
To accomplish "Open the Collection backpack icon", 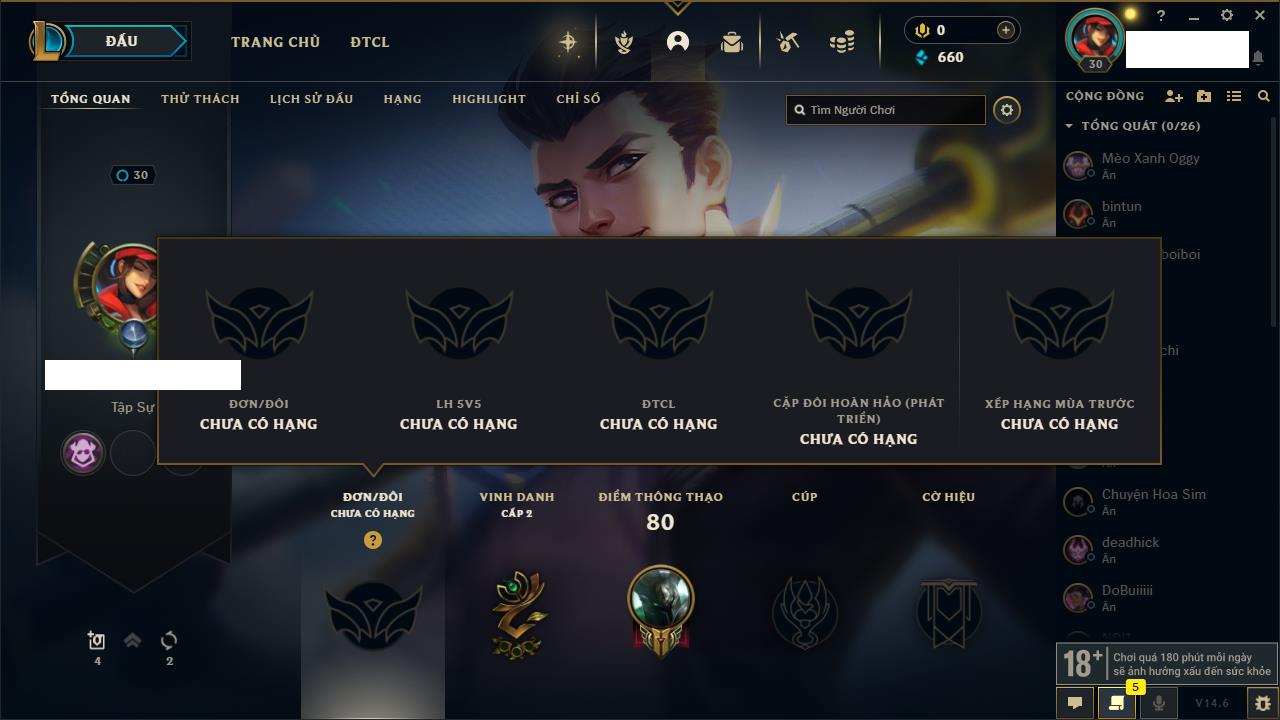I will (x=732, y=42).
